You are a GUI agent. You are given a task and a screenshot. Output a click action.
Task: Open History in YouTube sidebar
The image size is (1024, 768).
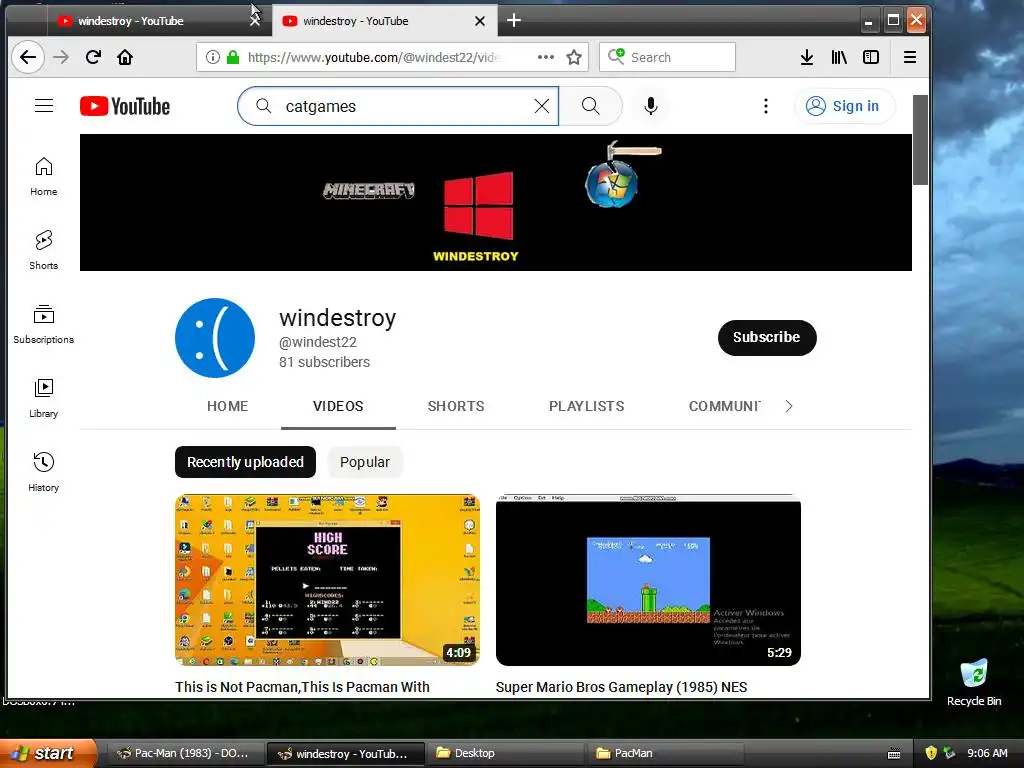pyautogui.click(x=44, y=472)
